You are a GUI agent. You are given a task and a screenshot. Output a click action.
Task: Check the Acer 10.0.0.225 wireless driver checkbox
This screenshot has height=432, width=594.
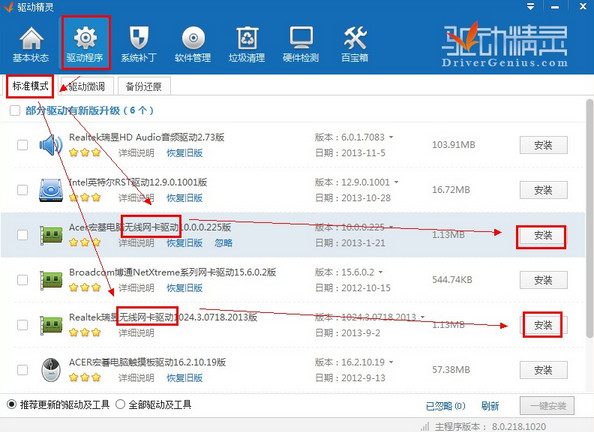coord(22,235)
